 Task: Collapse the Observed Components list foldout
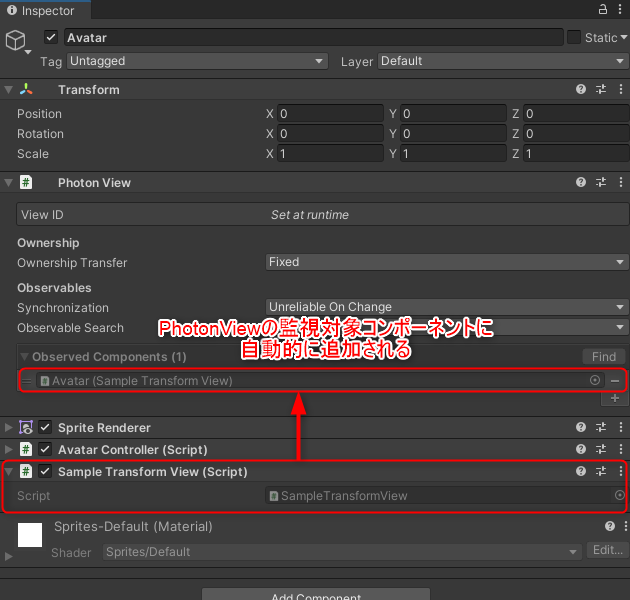[25, 356]
